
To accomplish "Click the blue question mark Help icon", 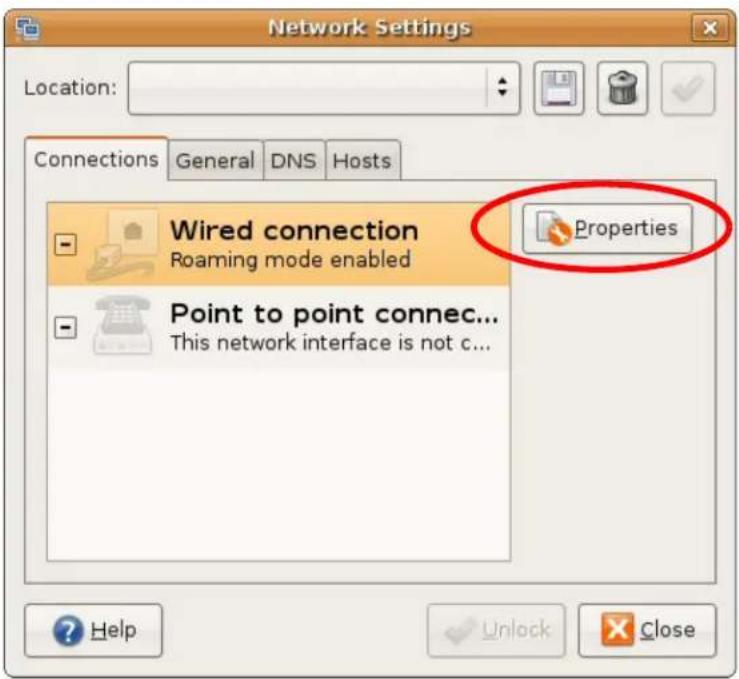I will (68, 630).
